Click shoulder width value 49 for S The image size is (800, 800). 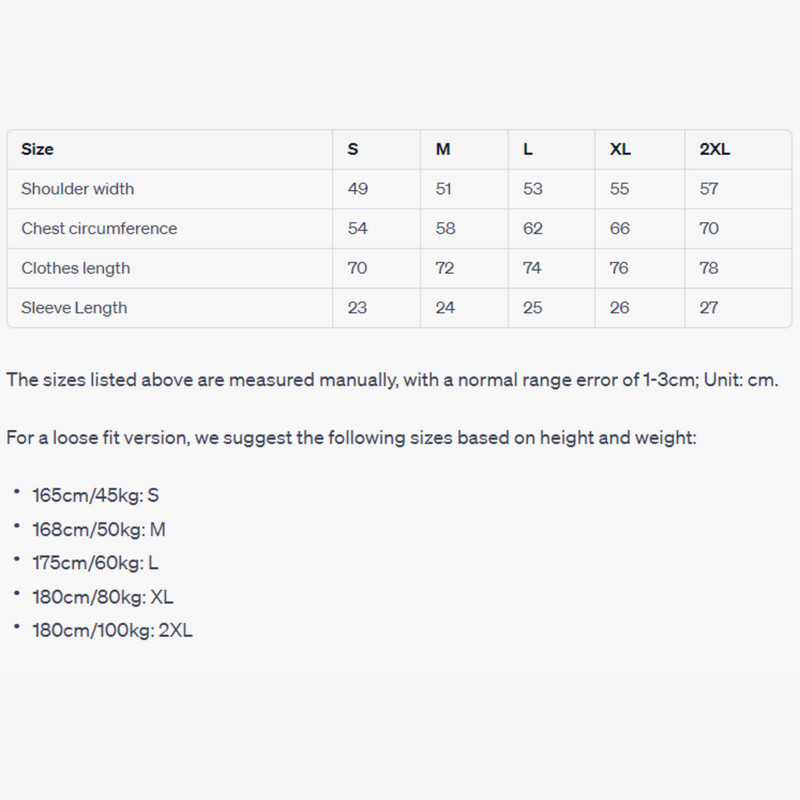[357, 189]
